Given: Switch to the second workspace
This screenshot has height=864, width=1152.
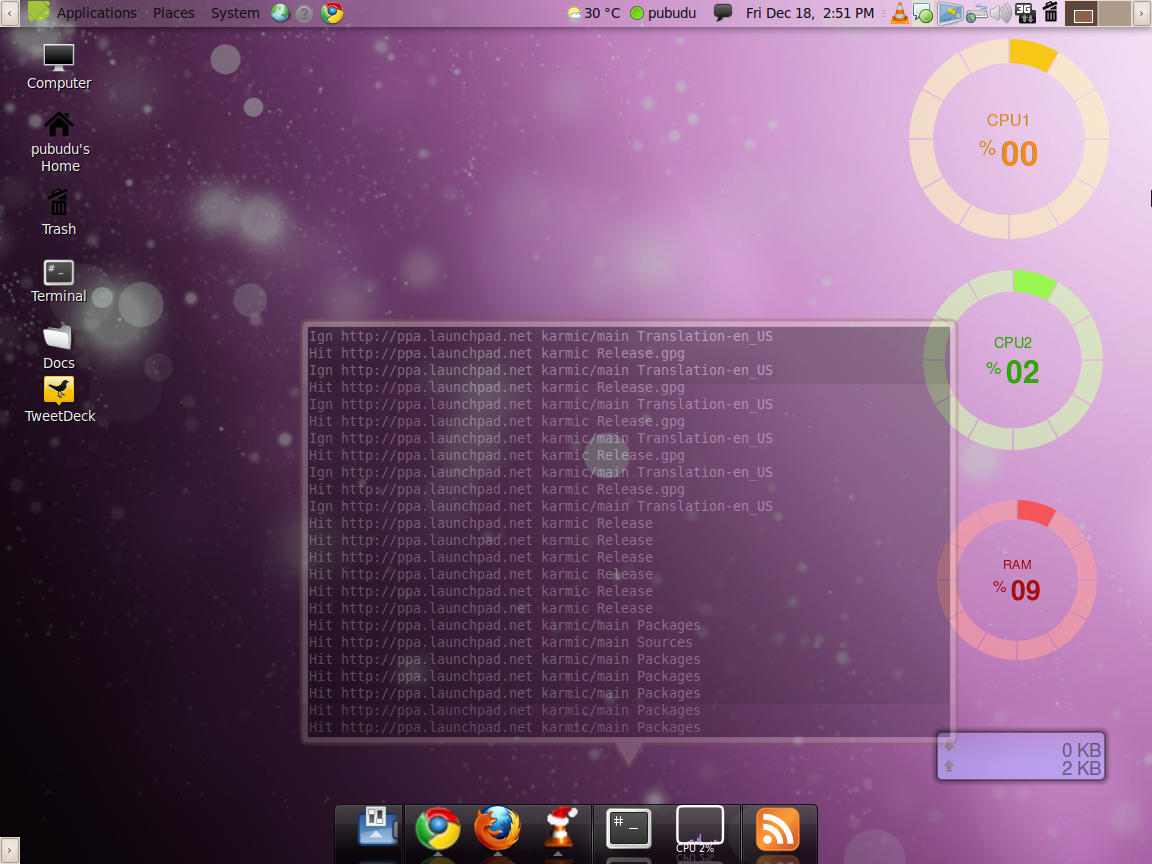Looking at the screenshot, I should (1114, 13).
